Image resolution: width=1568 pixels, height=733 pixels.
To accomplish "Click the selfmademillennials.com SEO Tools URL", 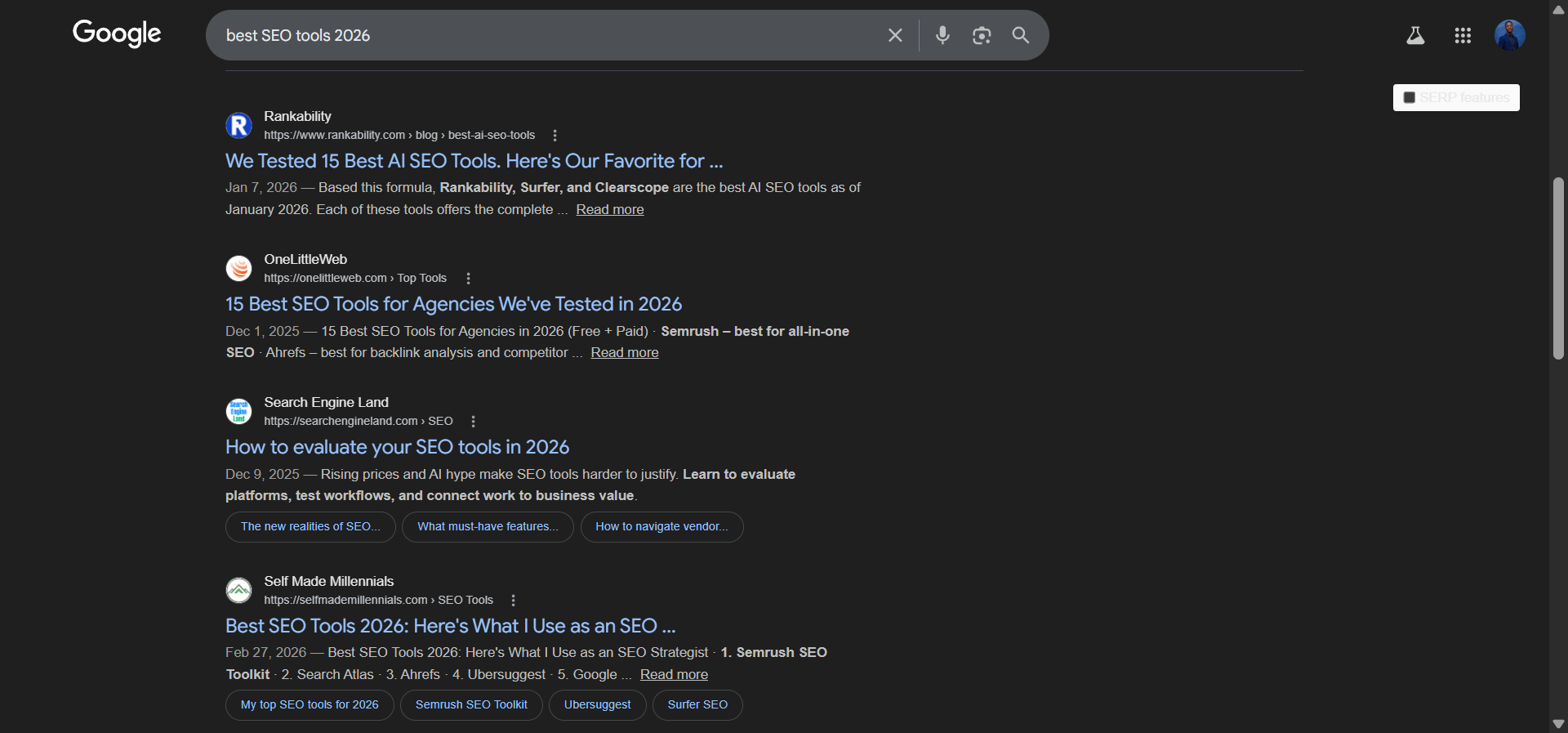I will pos(378,601).
